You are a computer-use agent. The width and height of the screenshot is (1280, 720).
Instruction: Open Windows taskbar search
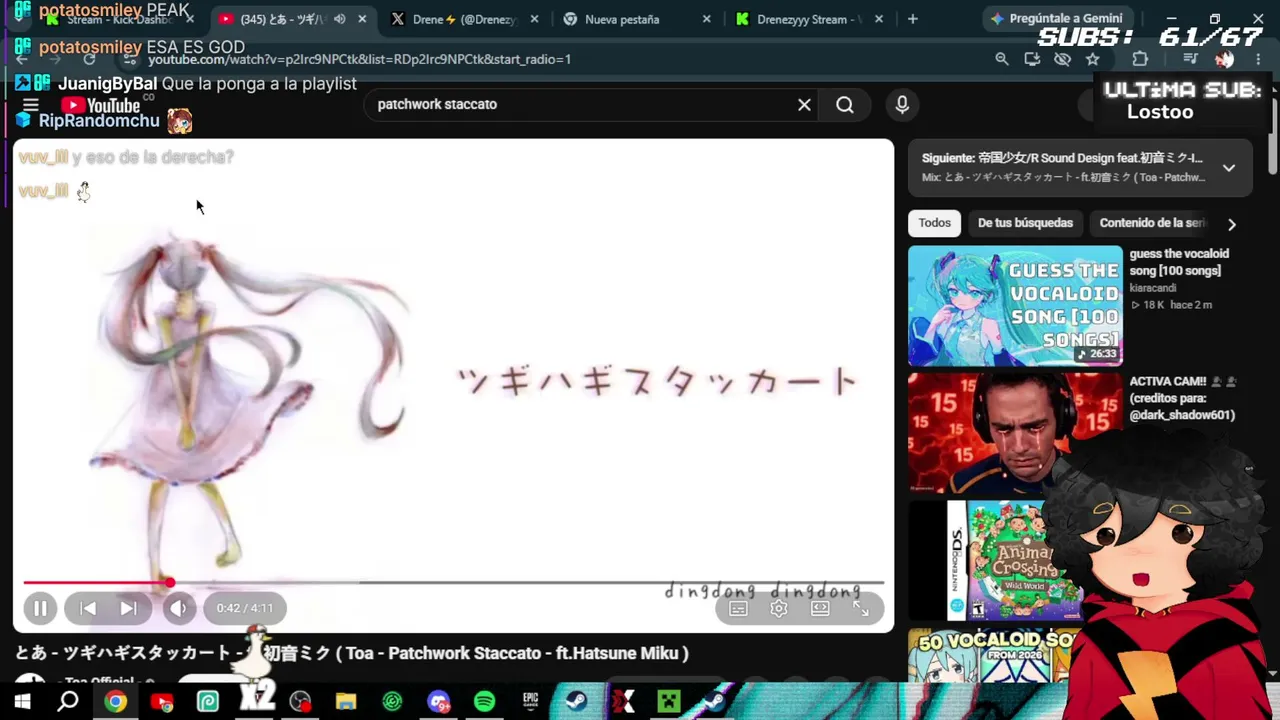(x=68, y=701)
